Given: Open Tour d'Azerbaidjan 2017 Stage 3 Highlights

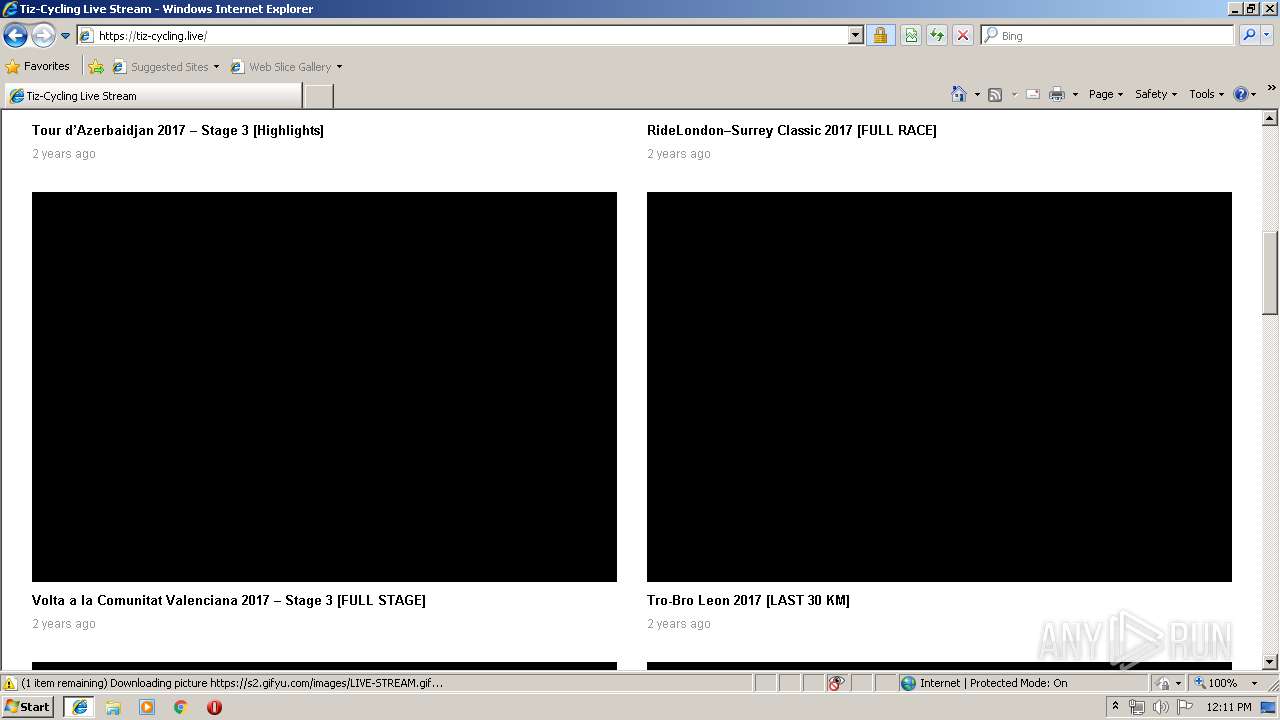Looking at the screenshot, I should (x=178, y=130).
